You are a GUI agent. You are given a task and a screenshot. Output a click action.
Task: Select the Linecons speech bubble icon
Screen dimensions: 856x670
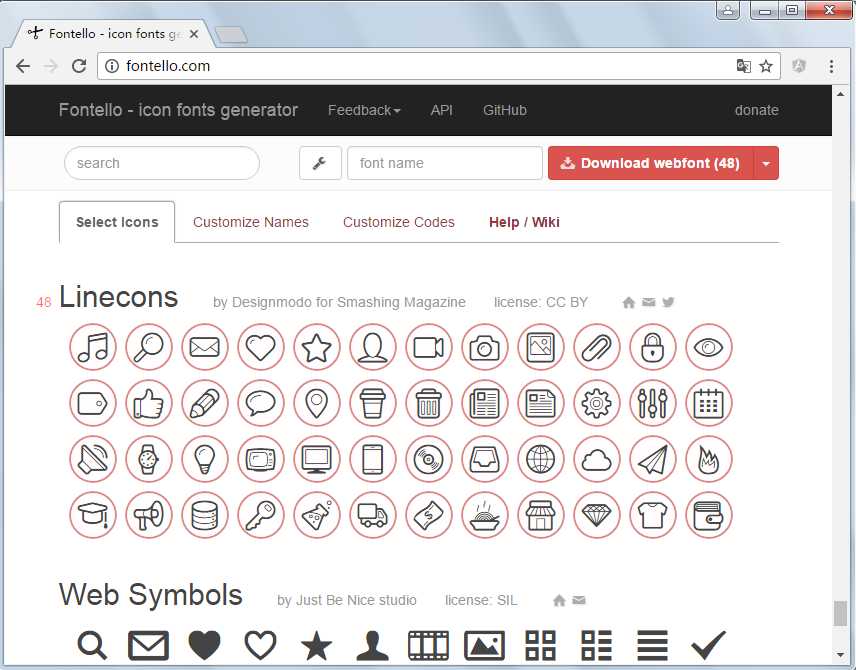coord(261,404)
